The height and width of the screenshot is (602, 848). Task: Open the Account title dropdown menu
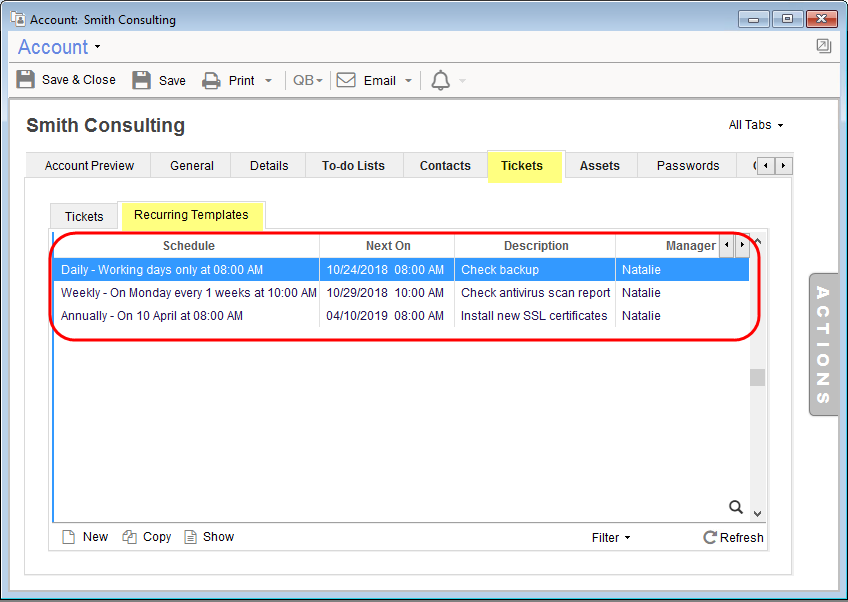60,47
